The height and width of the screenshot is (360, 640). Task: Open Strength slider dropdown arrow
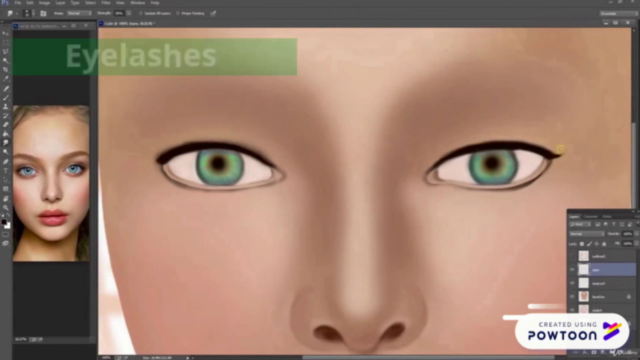pyautogui.click(x=129, y=13)
